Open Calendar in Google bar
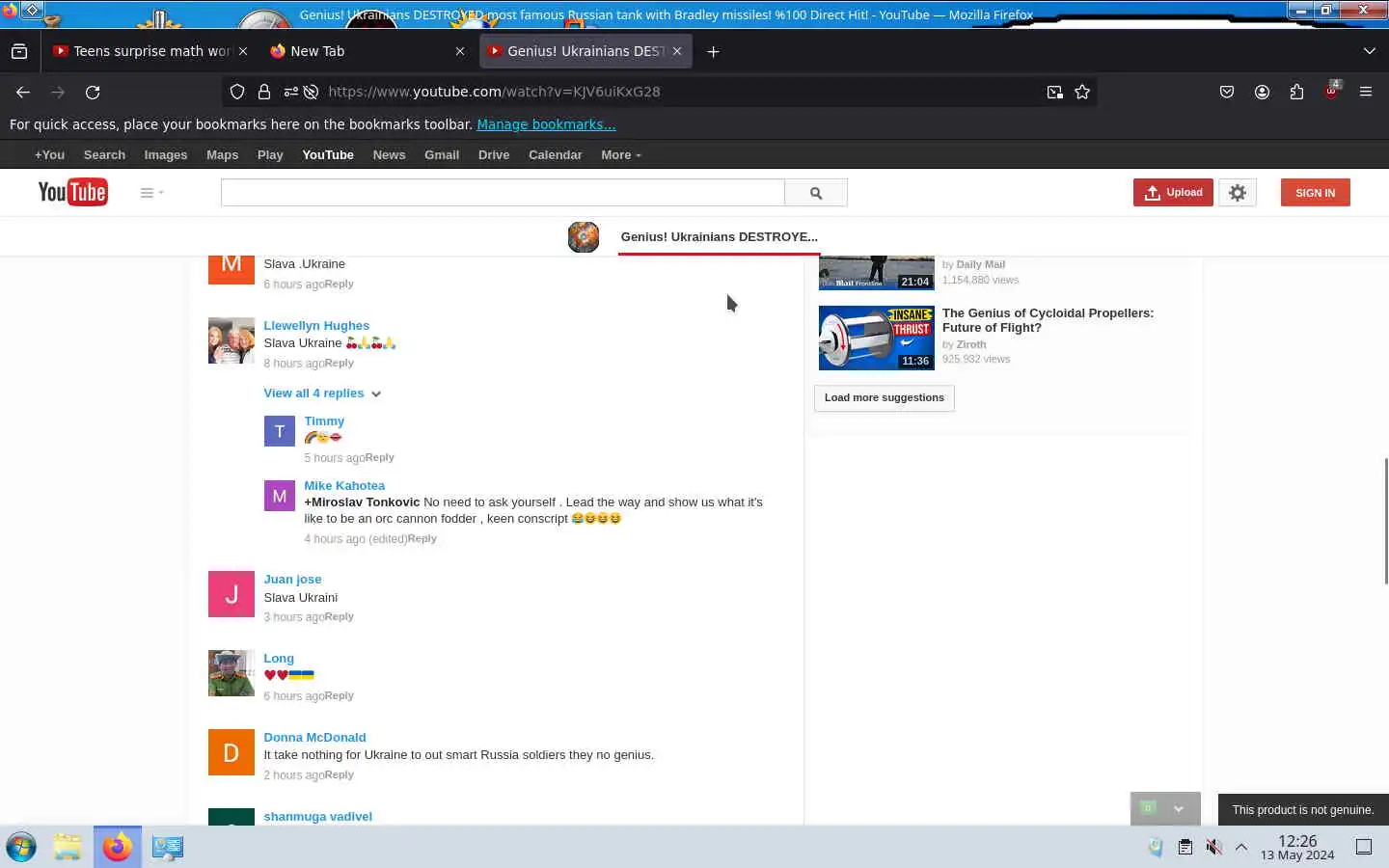Screen dimensions: 1389x868 tap(555, 154)
